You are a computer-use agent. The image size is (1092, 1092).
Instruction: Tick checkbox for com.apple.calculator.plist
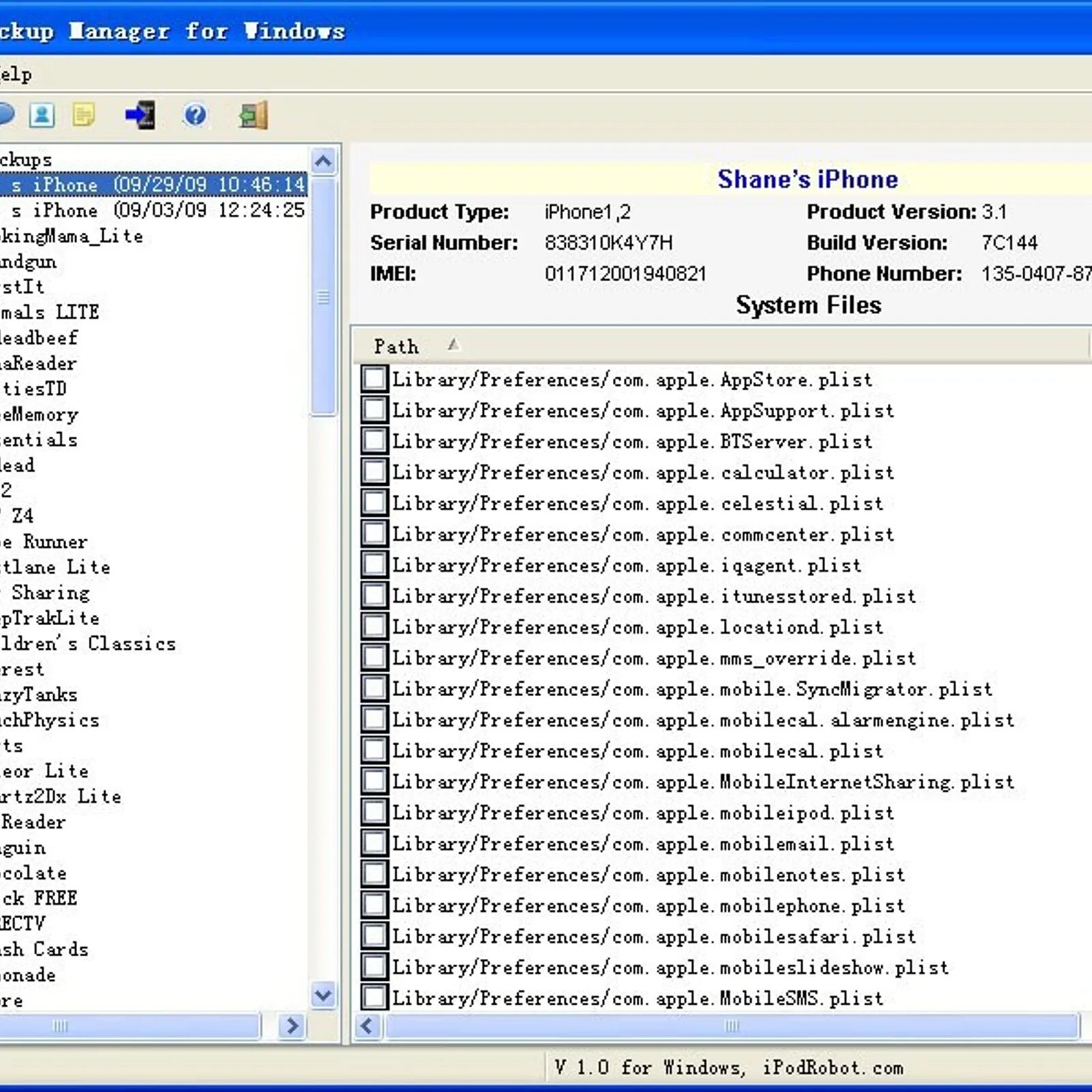click(x=374, y=472)
